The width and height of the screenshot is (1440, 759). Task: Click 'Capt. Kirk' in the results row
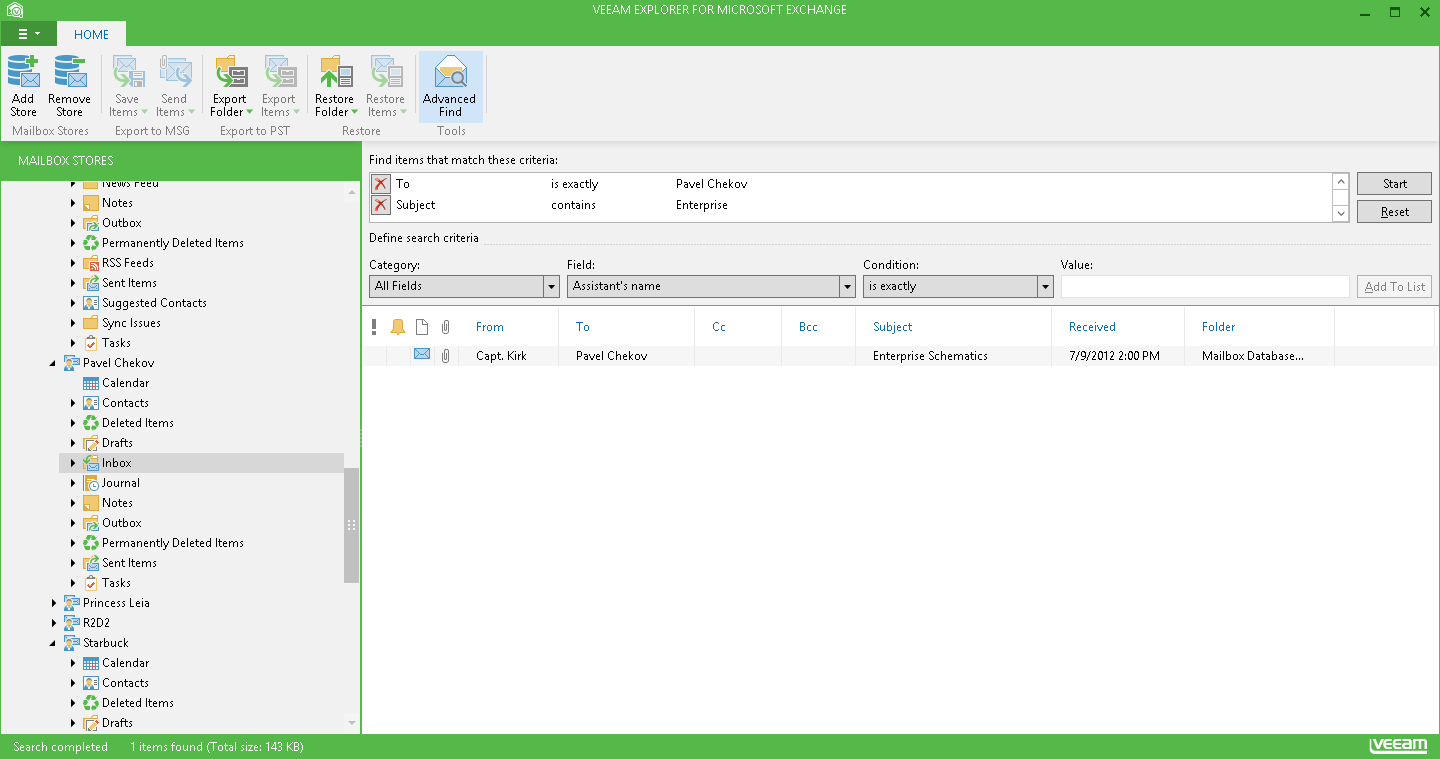coord(501,356)
